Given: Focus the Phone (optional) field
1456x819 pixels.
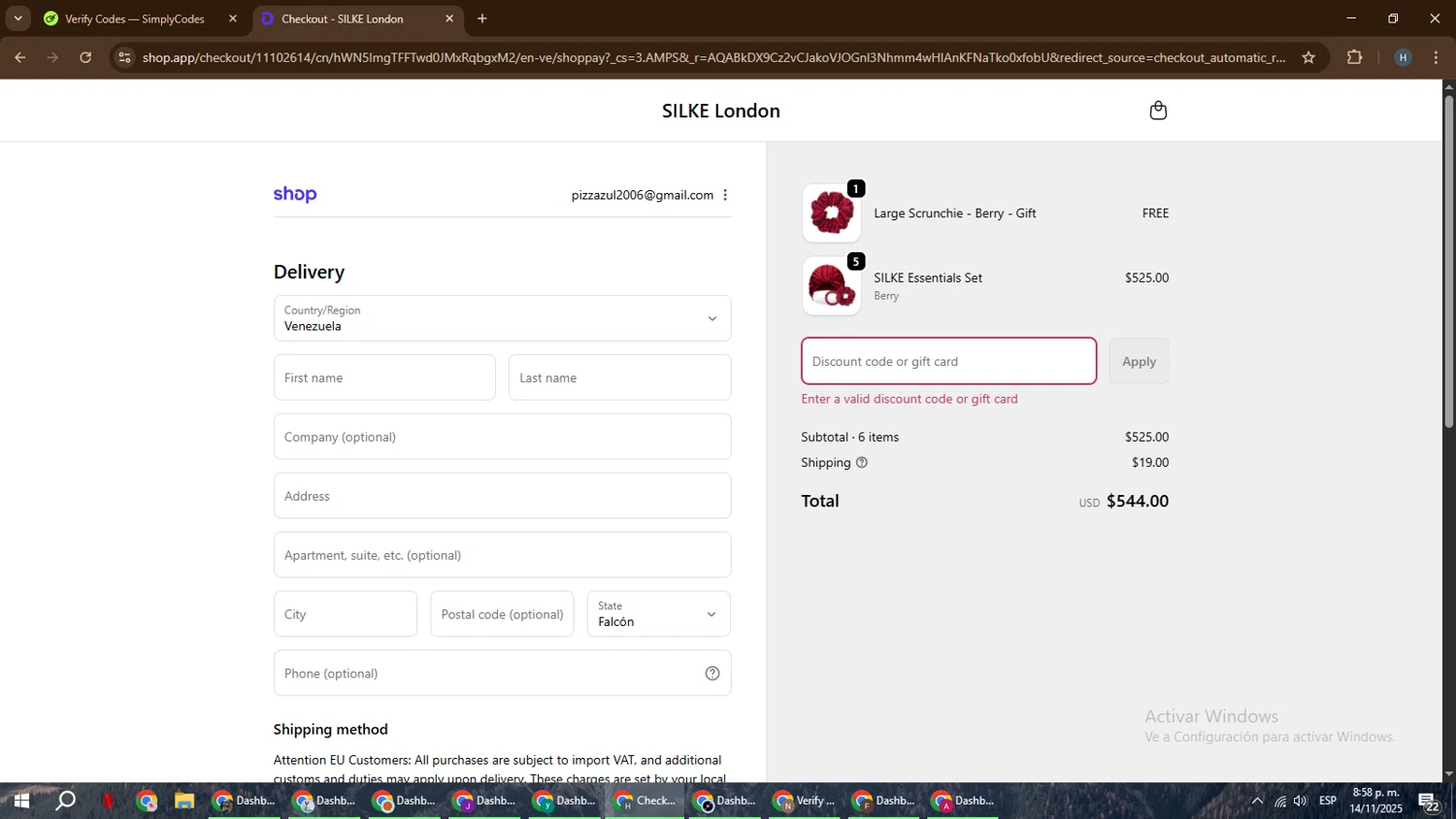Looking at the screenshot, I should (502, 673).
